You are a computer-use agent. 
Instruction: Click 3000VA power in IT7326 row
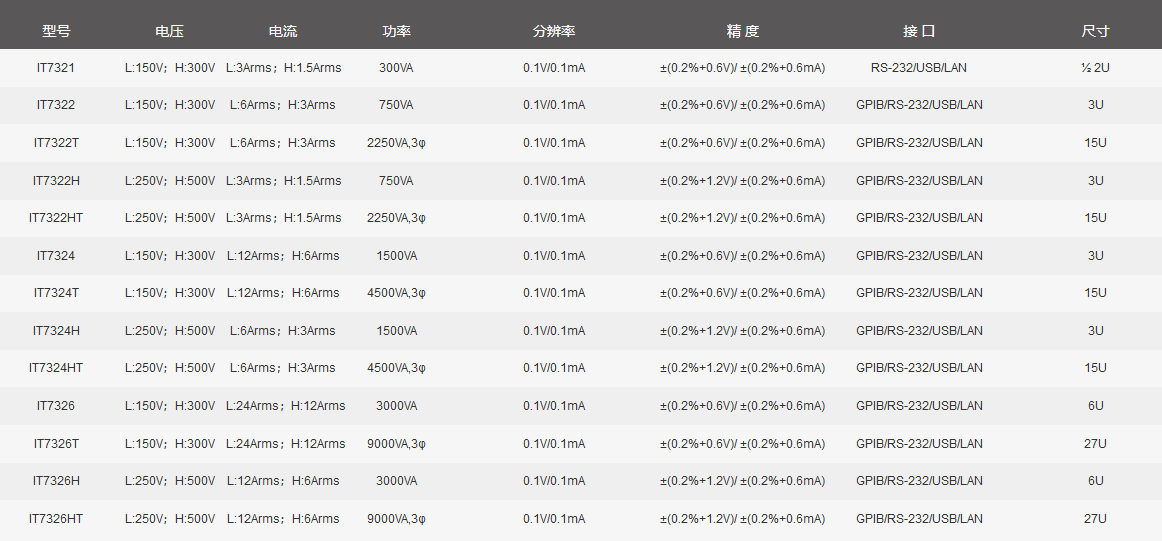396,406
